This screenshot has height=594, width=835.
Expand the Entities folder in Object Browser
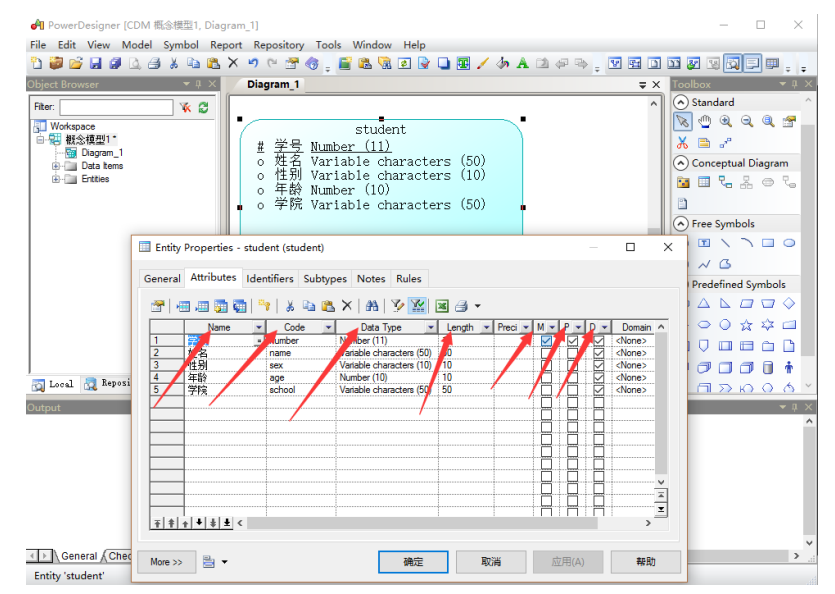tap(57, 179)
